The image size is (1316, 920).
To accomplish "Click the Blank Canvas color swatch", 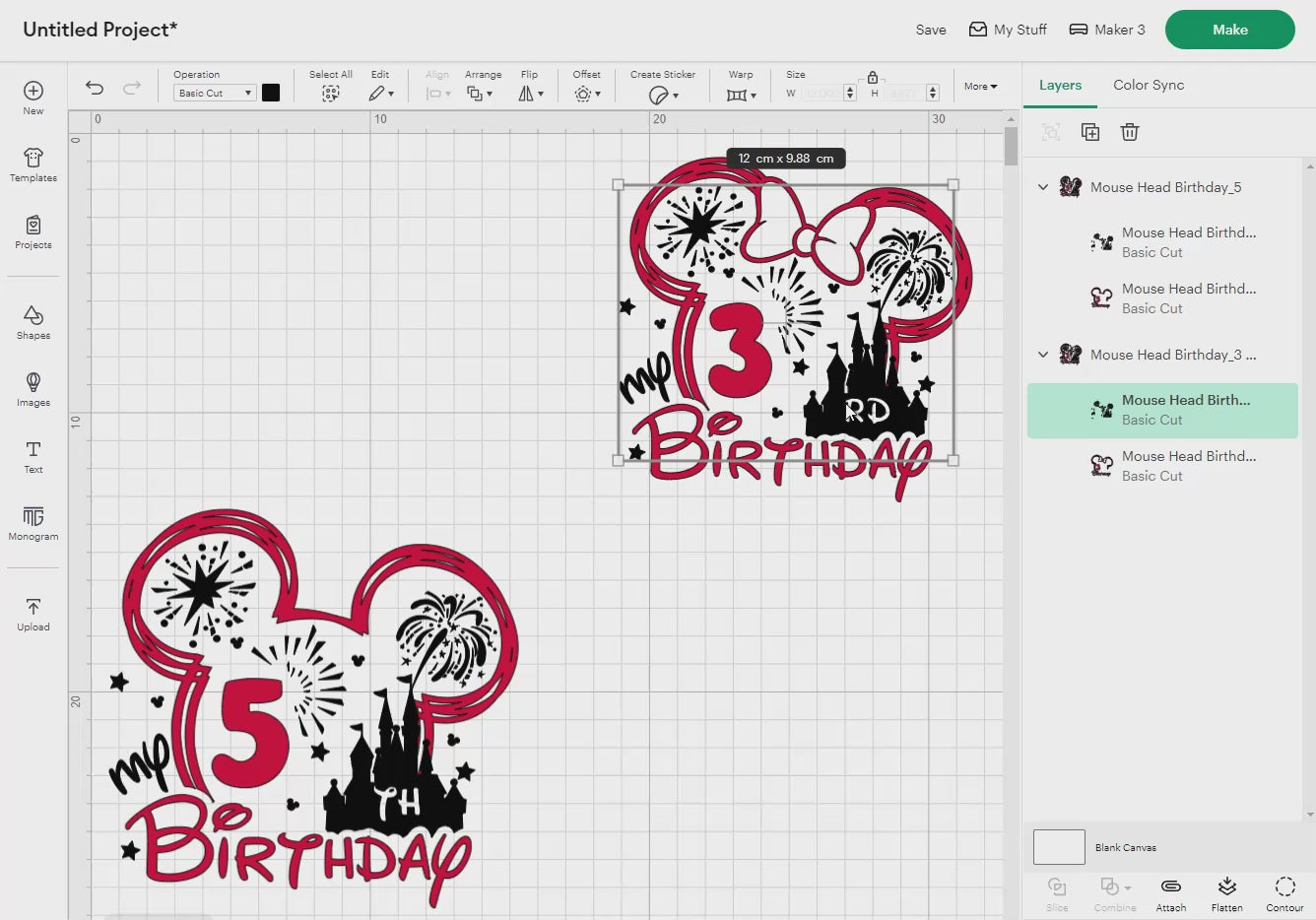I will (1059, 847).
